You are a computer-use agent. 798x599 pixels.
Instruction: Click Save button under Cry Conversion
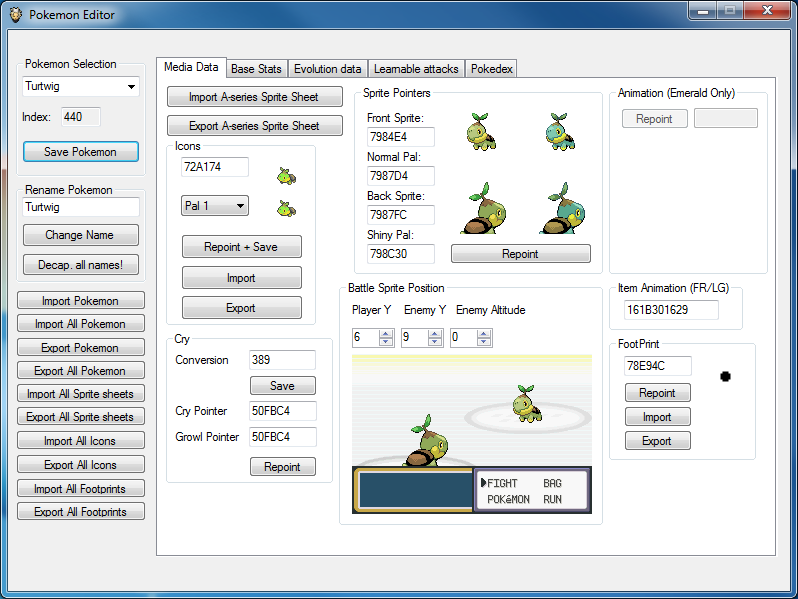(282, 386)
